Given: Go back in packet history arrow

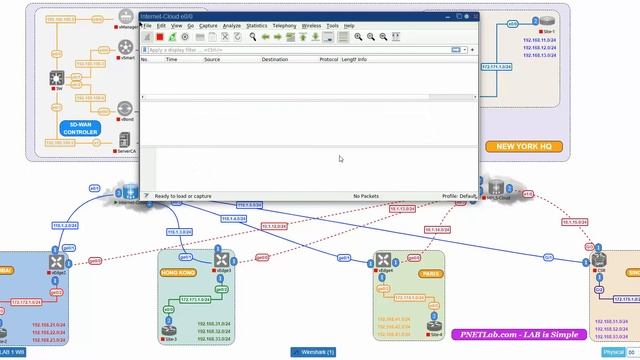Looking at the screenshot, I should tap(265, 37).
